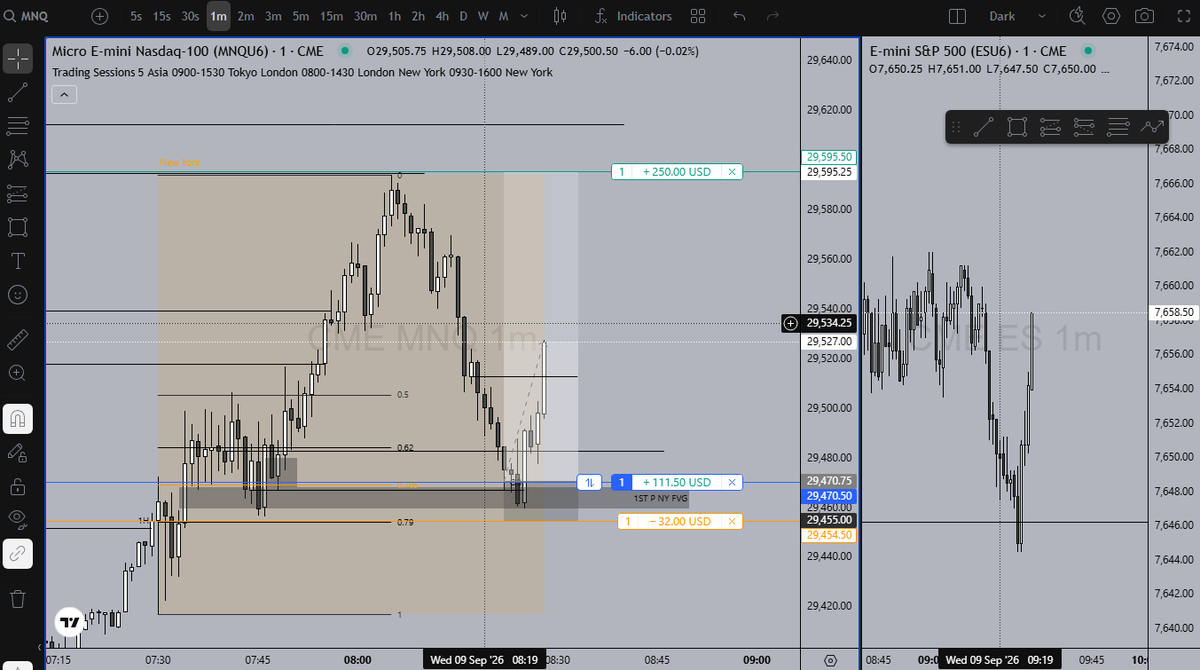Close the +111.50 USD position
The width and height of the screenshot is (1200, 670).
[731, 482]
